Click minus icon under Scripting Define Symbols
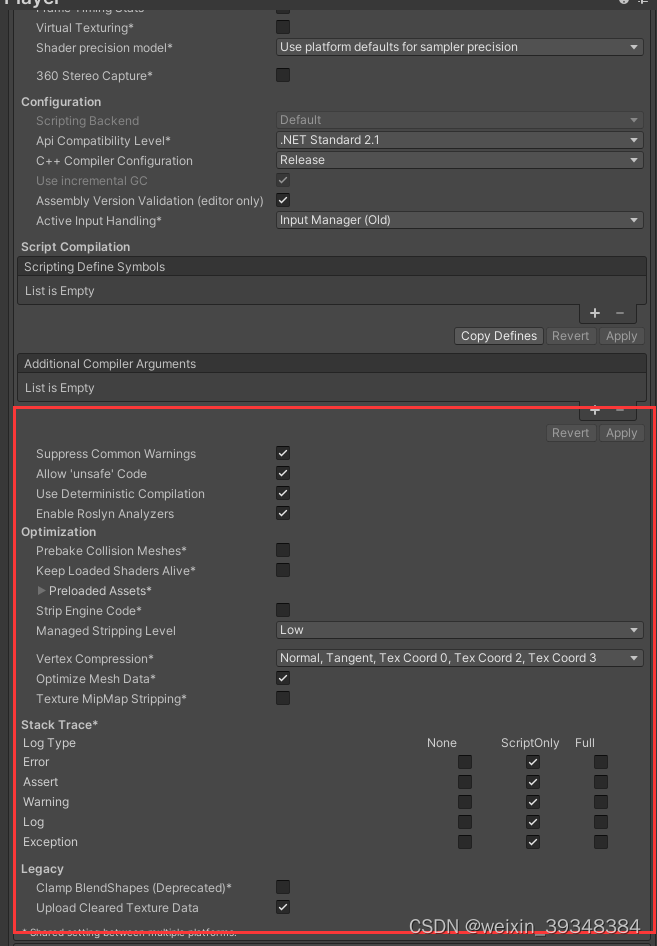This screenshot has height=946, width=657. click(618, 313)
